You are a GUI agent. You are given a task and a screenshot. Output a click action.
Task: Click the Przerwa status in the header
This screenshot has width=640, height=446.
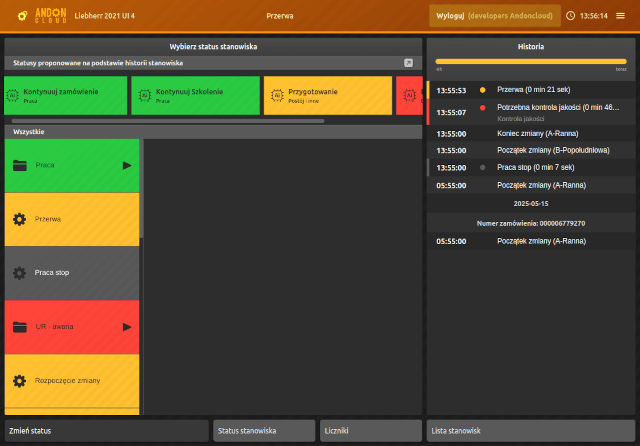[x=280, y=16]
